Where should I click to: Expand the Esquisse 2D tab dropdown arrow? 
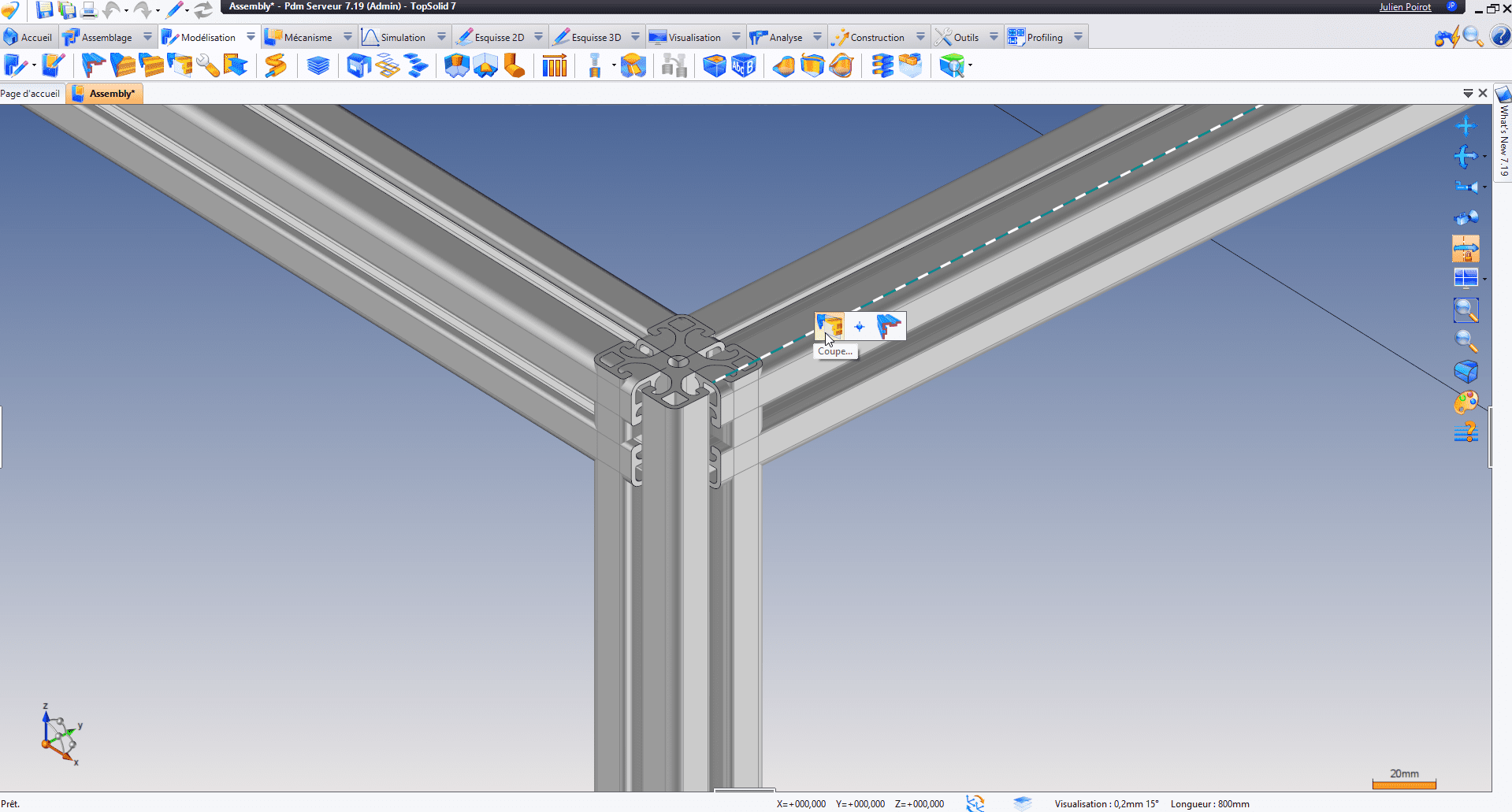click(x=538, y=37)
